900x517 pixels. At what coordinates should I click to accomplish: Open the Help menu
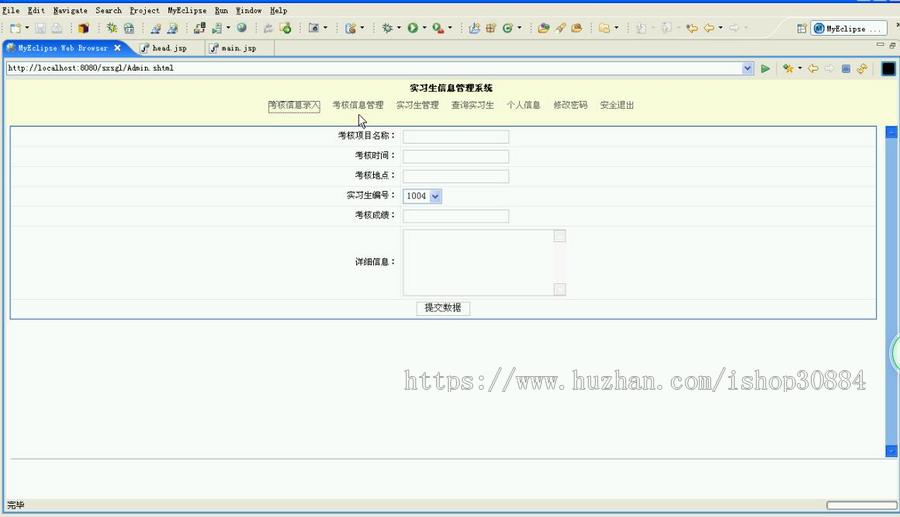pos(278,10)
